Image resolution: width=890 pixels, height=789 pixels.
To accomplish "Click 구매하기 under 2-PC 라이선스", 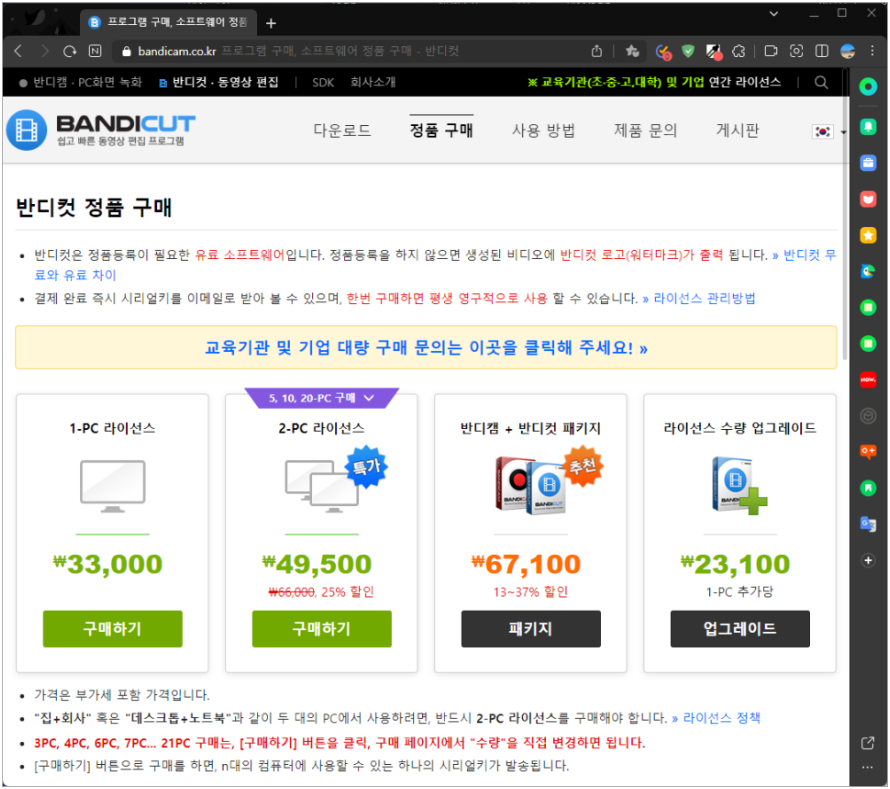I will pyautogui.click(x=321, y=628).
